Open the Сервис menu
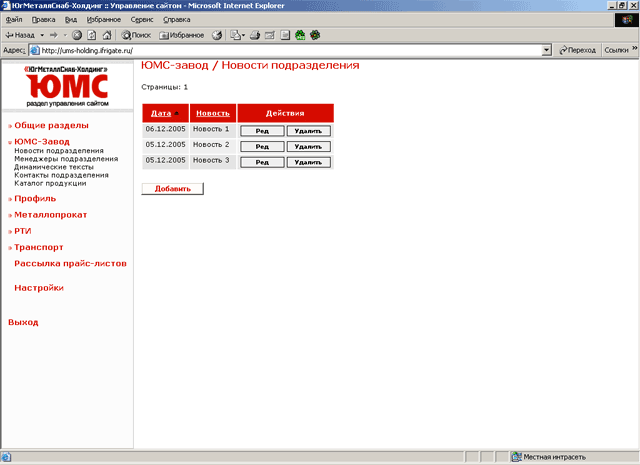The height and width of the screenshot is (465, 640). pos(142,20)
